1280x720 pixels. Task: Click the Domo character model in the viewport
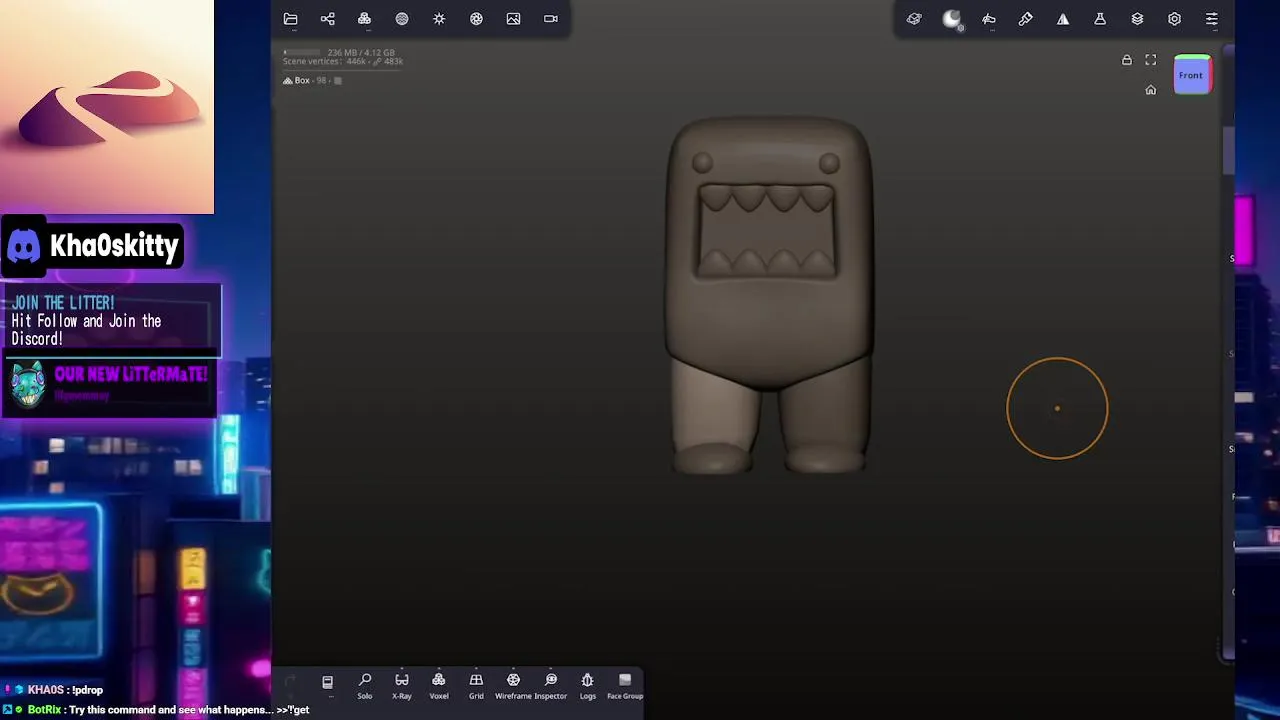[769, 295]
